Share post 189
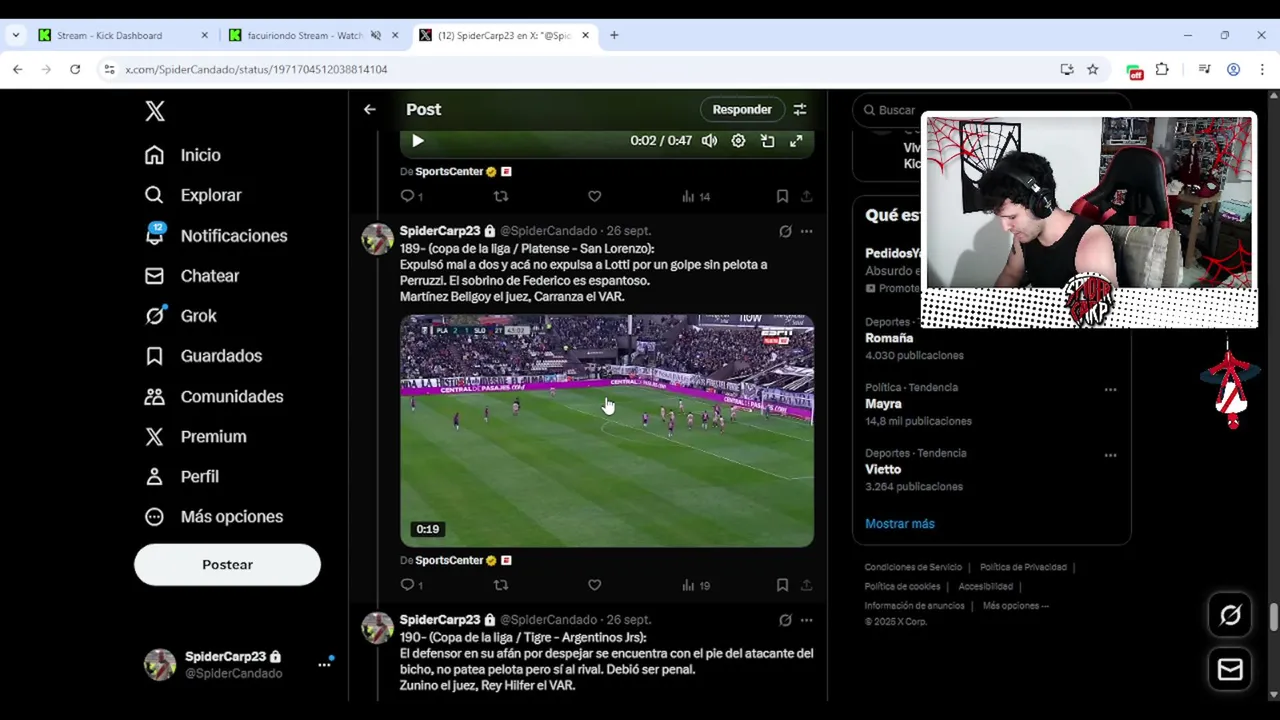 (806, 585)
